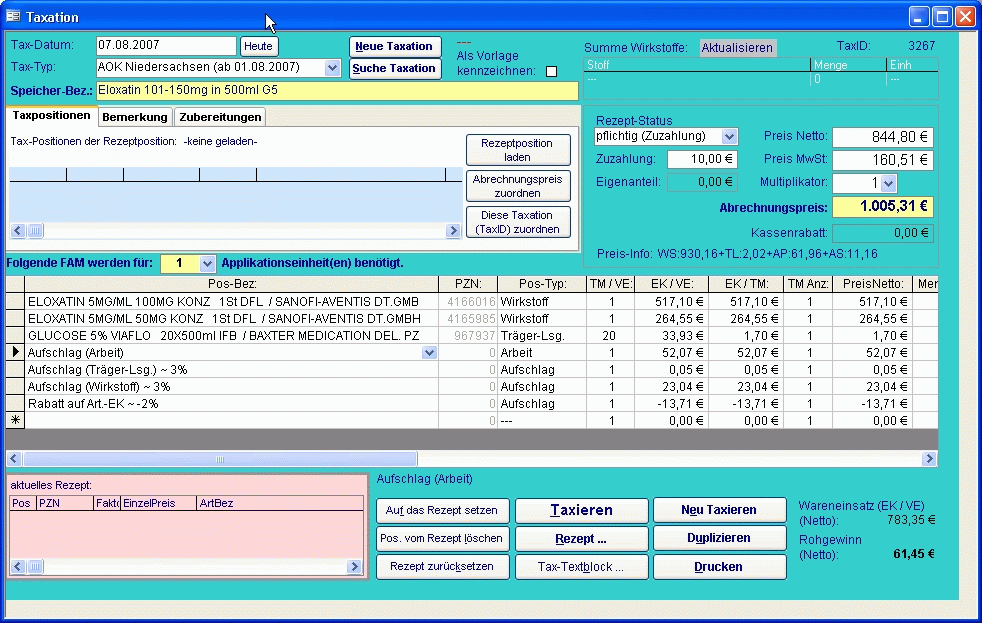Open 'Tax-Textblock ...'

coord(581,567)
